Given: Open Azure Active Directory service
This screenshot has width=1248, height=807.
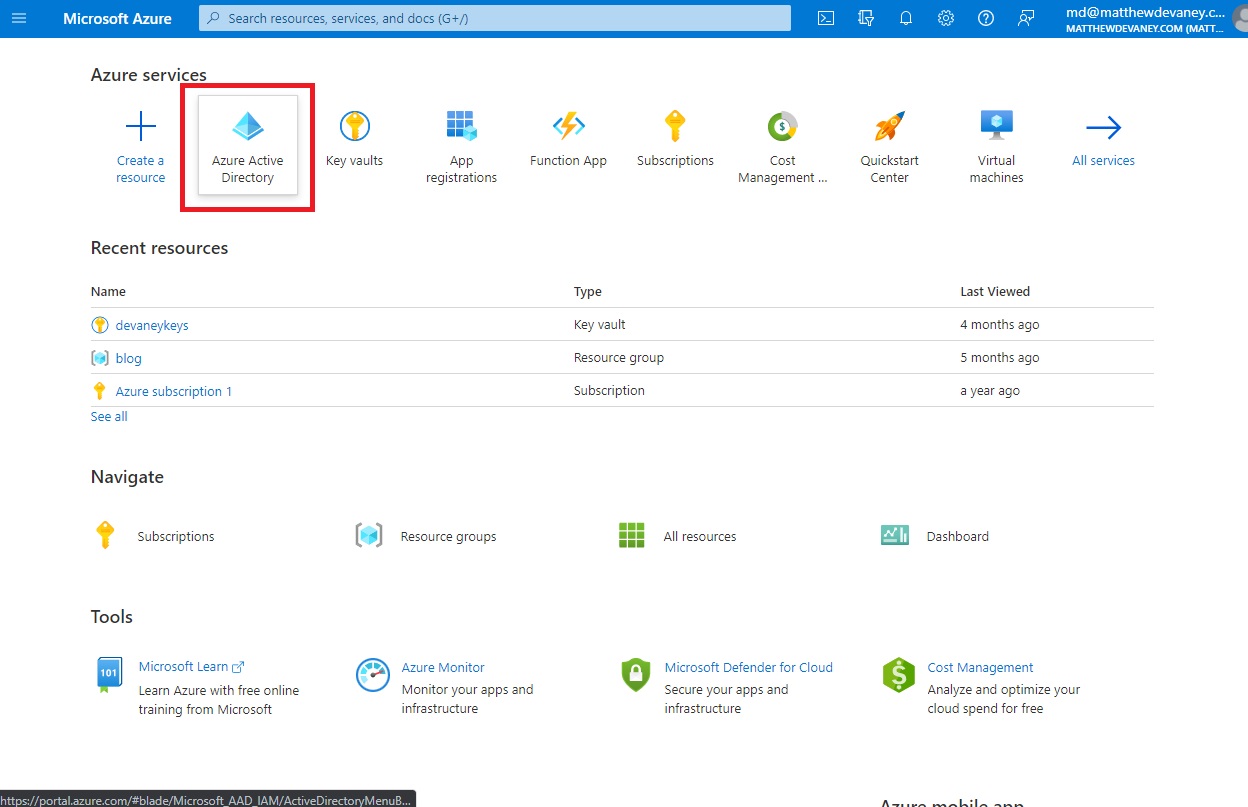Looking at the screenshot, I should [247, 145].
